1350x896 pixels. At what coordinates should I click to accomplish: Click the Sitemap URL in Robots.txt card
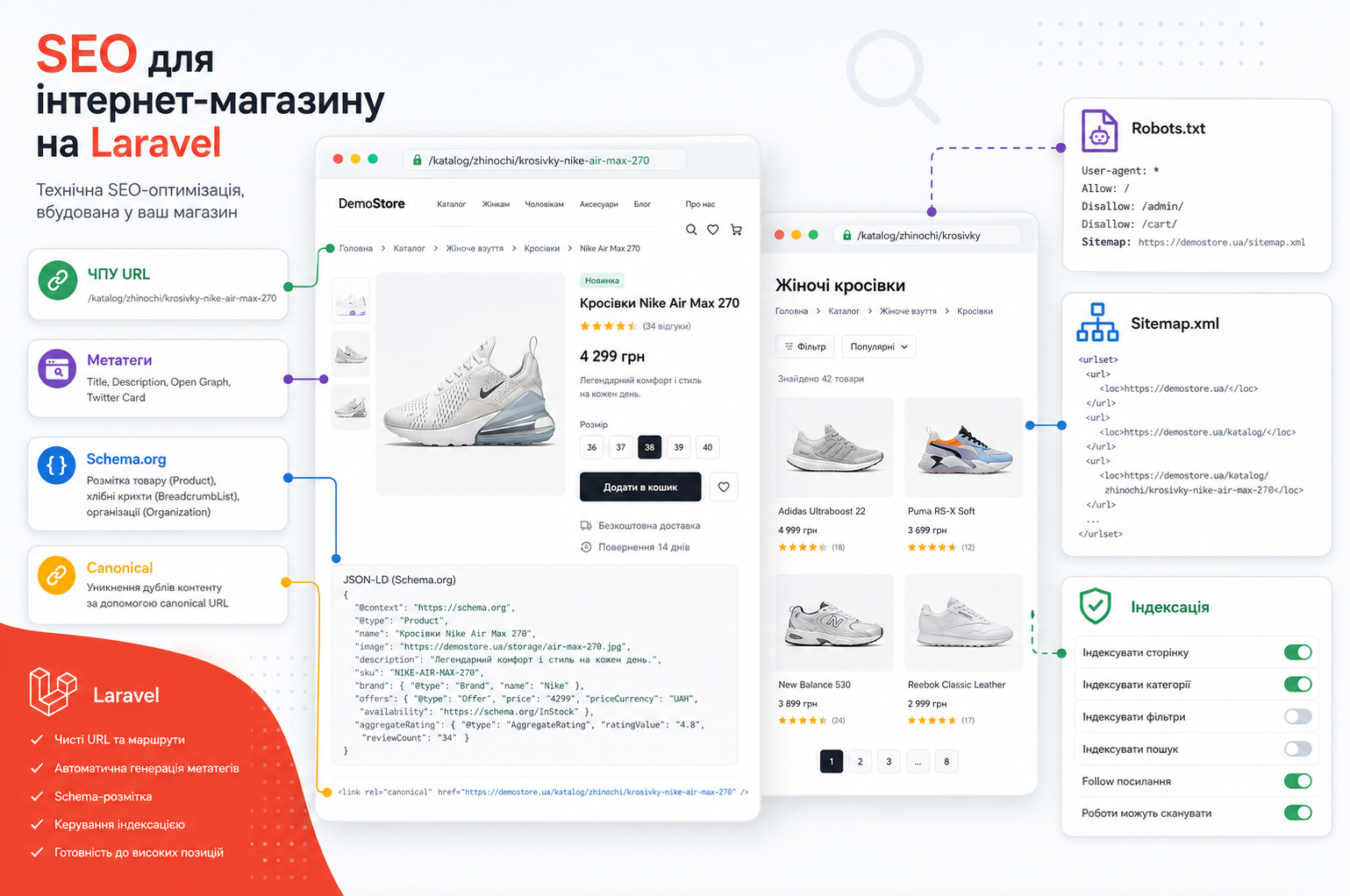(1221, 242)
